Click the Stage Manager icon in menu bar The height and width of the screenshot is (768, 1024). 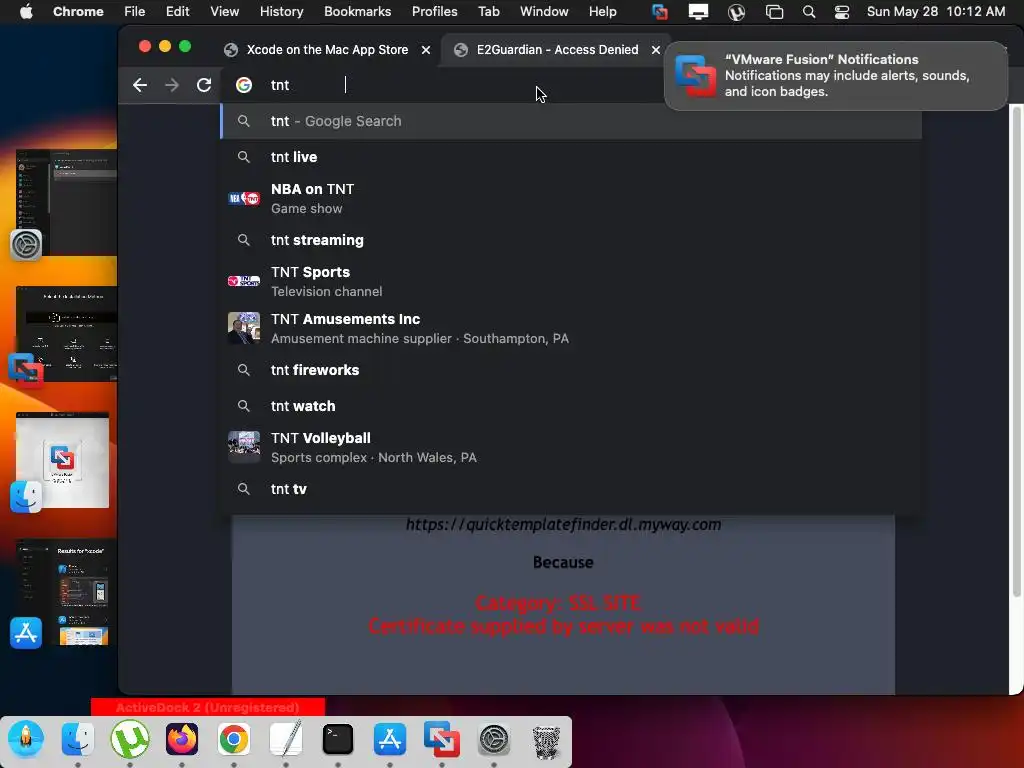[x=775, y=12]
